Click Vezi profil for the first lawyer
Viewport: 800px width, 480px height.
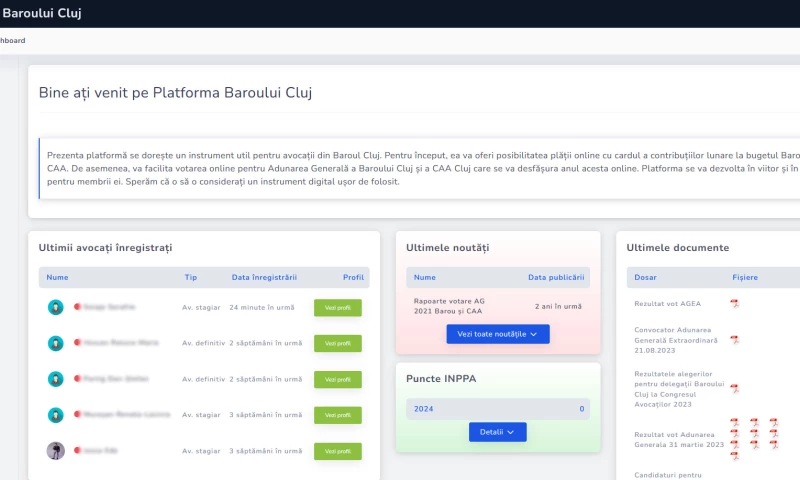pos(337,307)
